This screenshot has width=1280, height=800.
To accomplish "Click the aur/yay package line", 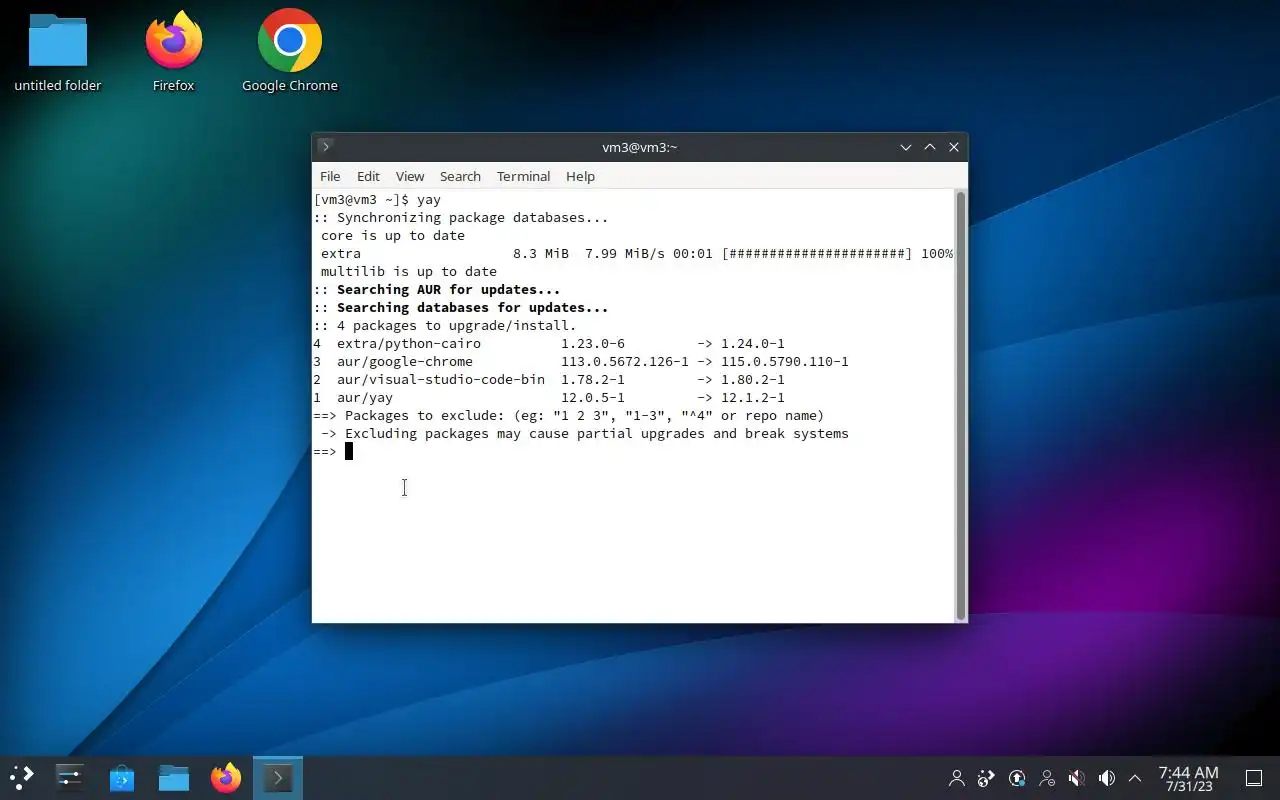I will coord(549,398).
